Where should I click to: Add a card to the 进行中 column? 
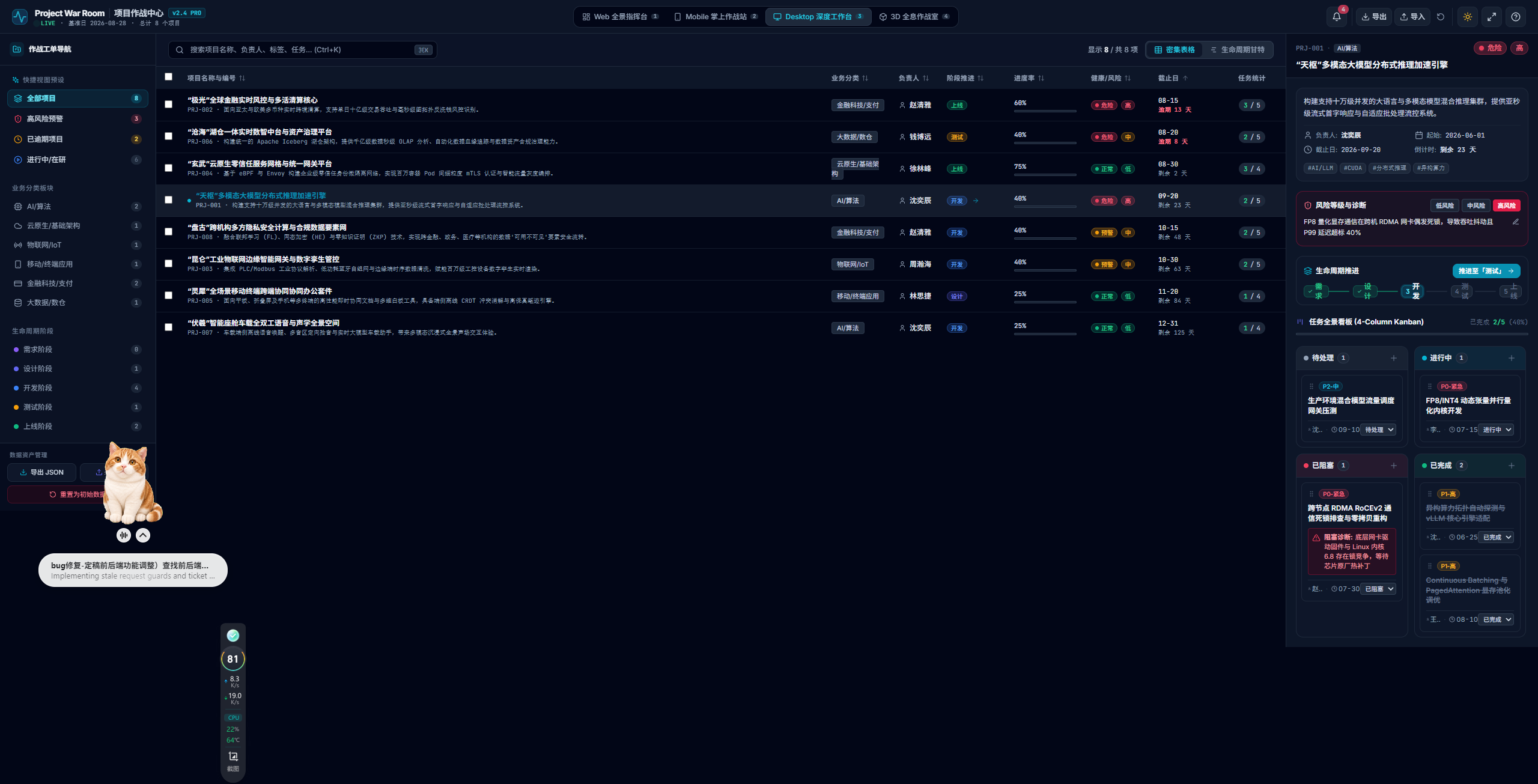(x=1512, y=358)
